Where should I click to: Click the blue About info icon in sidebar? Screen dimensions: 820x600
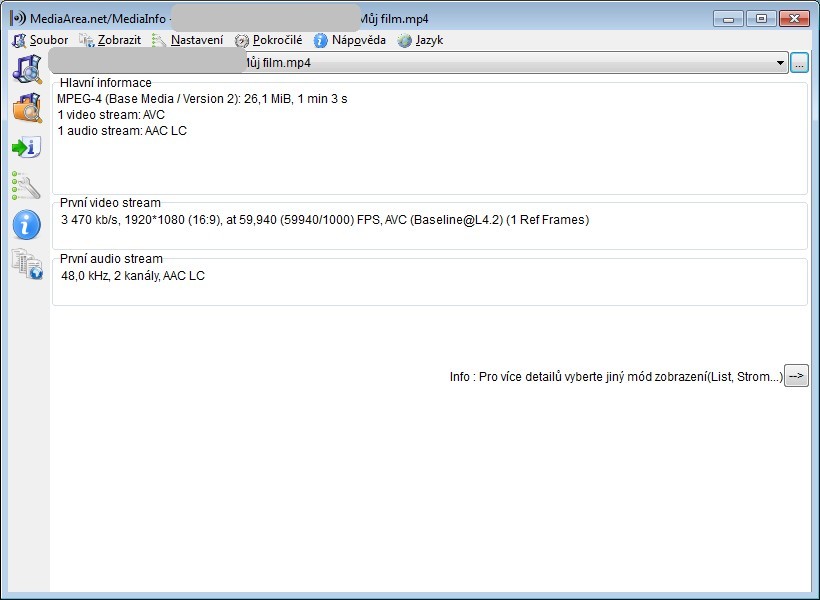(x=26, y=225)
